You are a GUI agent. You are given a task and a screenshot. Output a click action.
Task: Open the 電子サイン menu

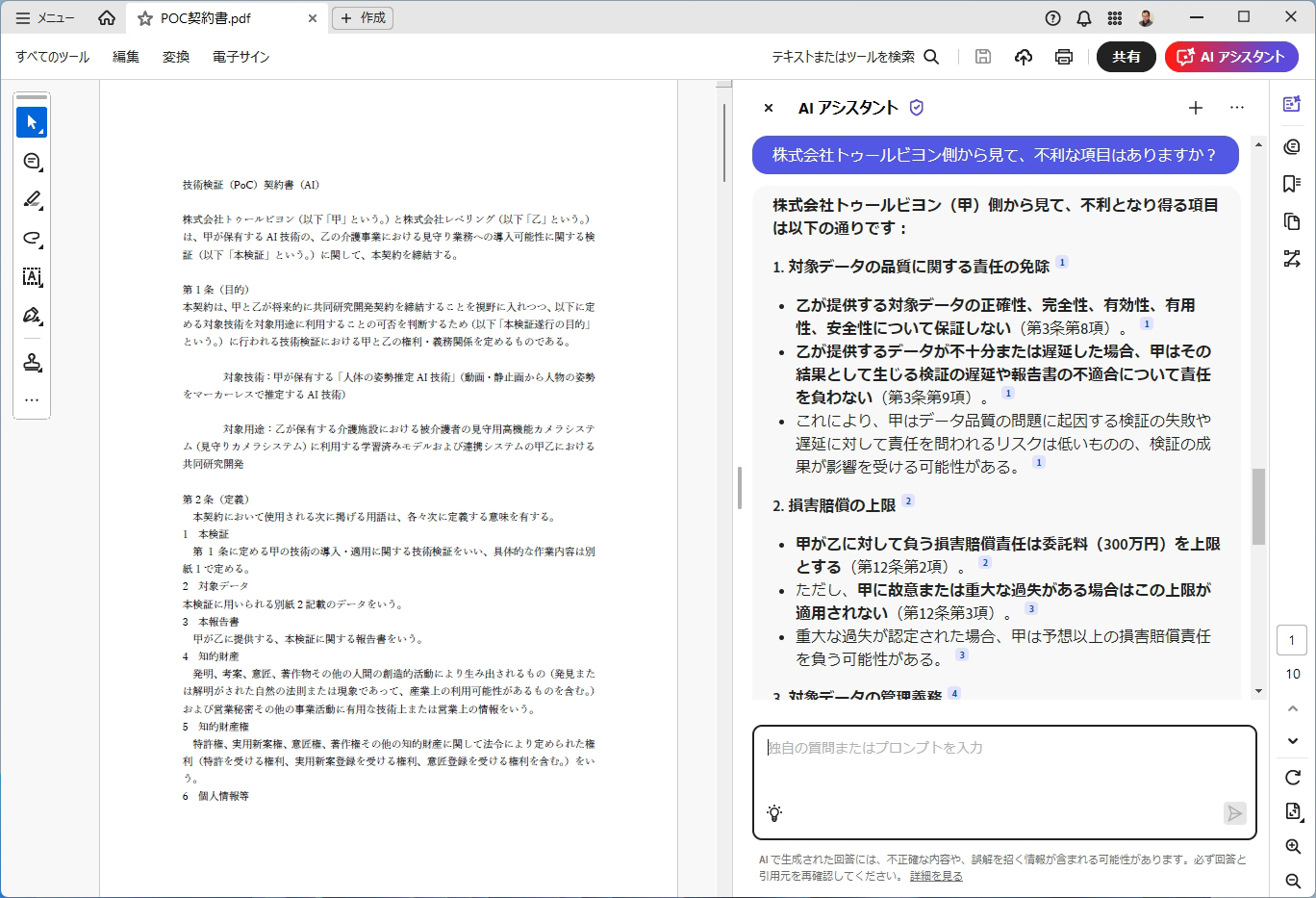[240, 57]
